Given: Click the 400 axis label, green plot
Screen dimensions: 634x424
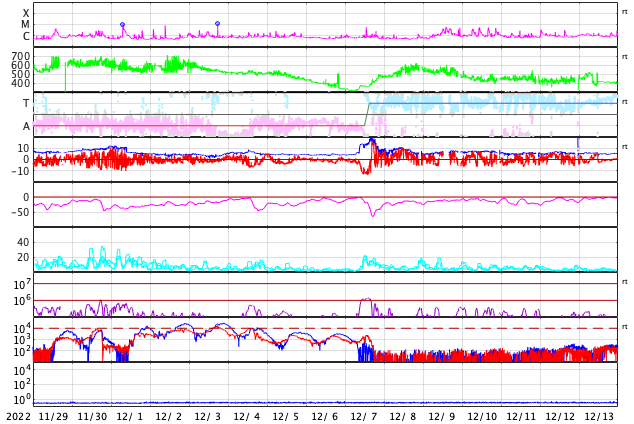Looking at the screenshot, I should tap(21, 83).
